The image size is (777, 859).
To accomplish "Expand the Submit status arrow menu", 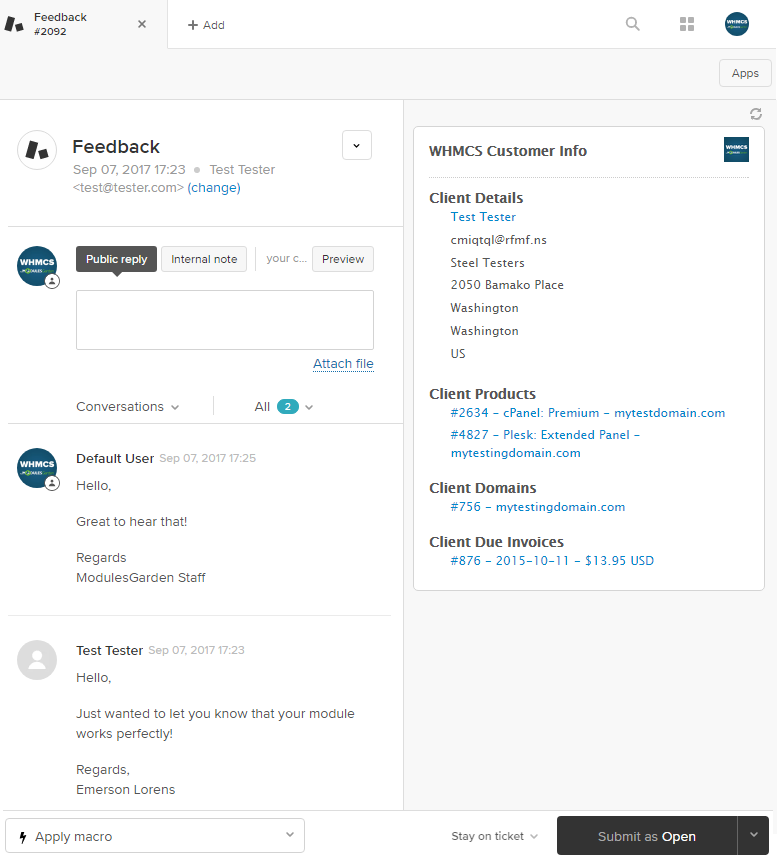I will tap(753, 835).
